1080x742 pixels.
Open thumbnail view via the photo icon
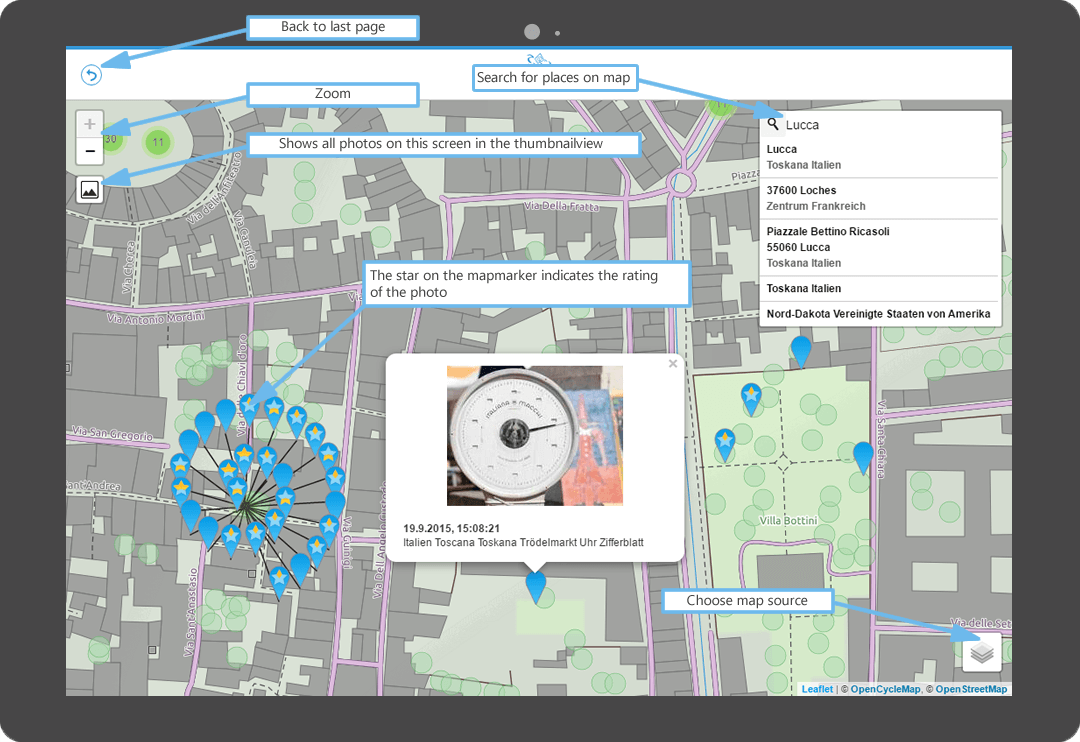point(90,188)
